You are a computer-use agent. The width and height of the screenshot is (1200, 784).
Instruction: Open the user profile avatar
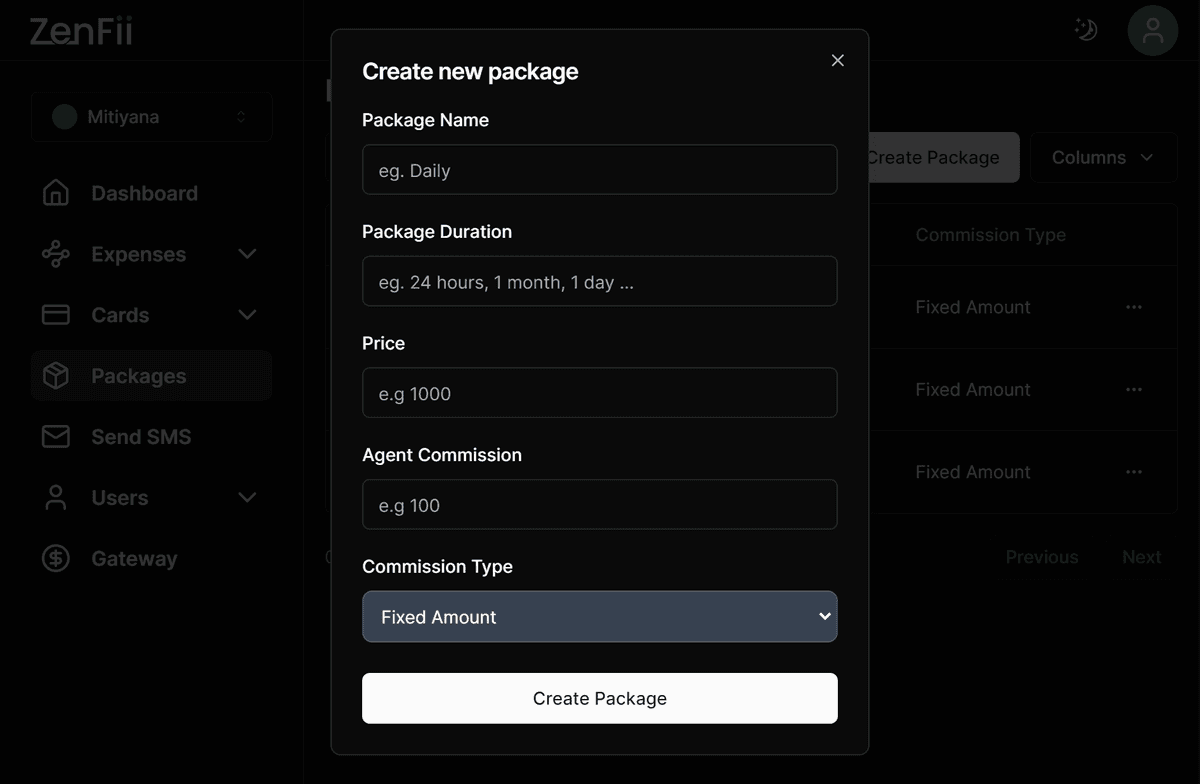tap(1152, 30)
